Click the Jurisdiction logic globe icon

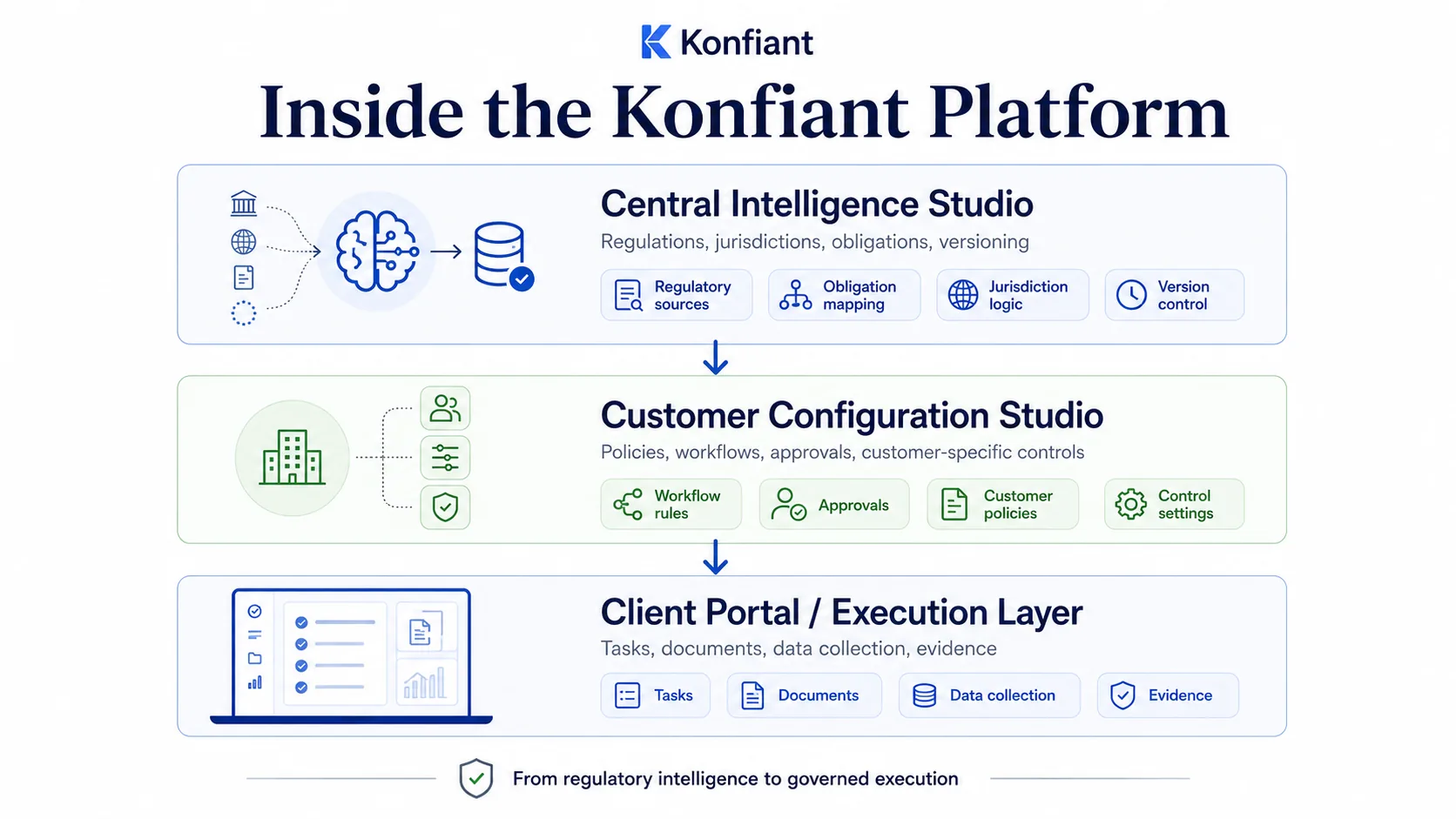click(963, 295)
